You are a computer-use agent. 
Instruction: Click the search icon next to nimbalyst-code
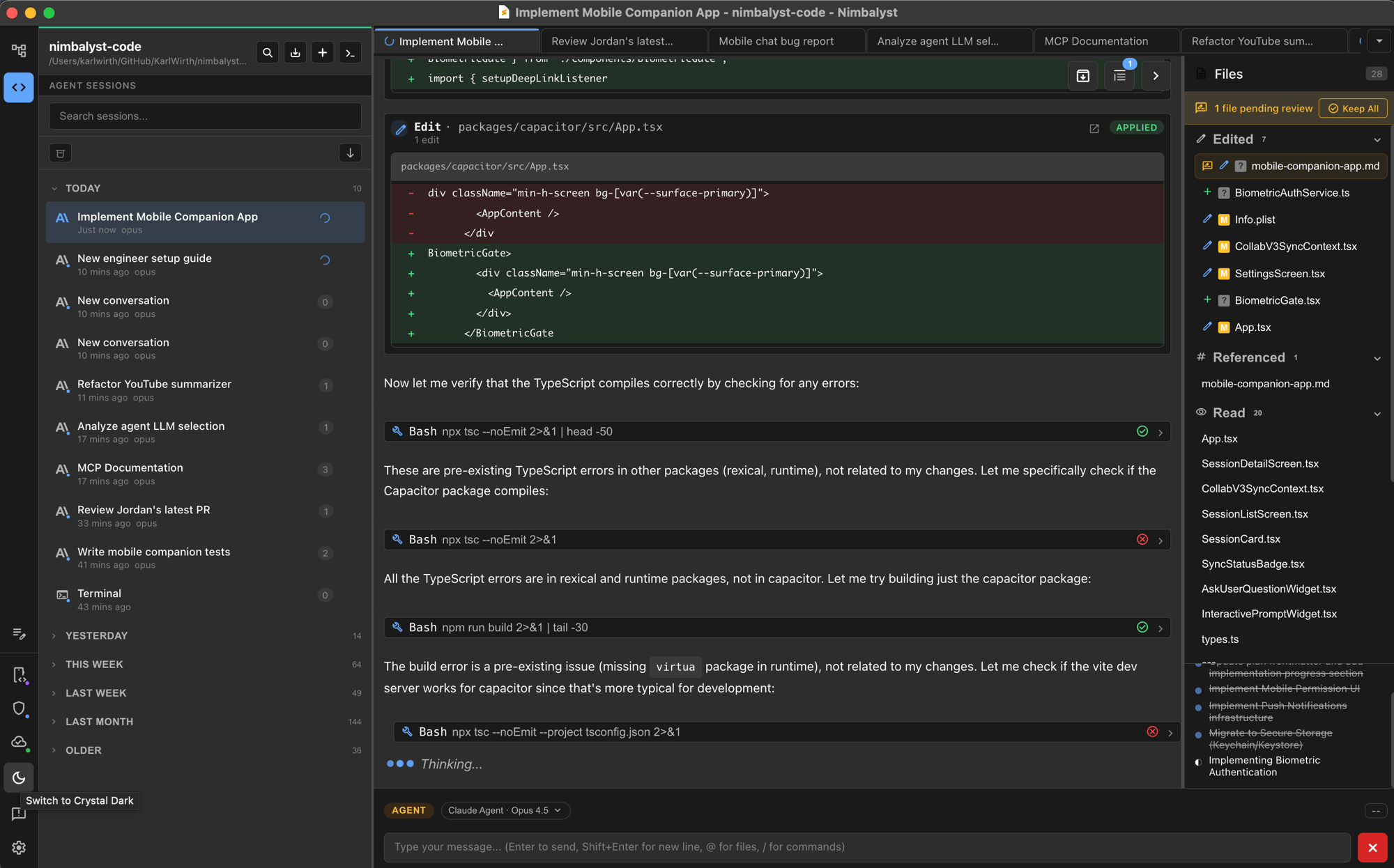pyautogui.click(x=268, y=53)
